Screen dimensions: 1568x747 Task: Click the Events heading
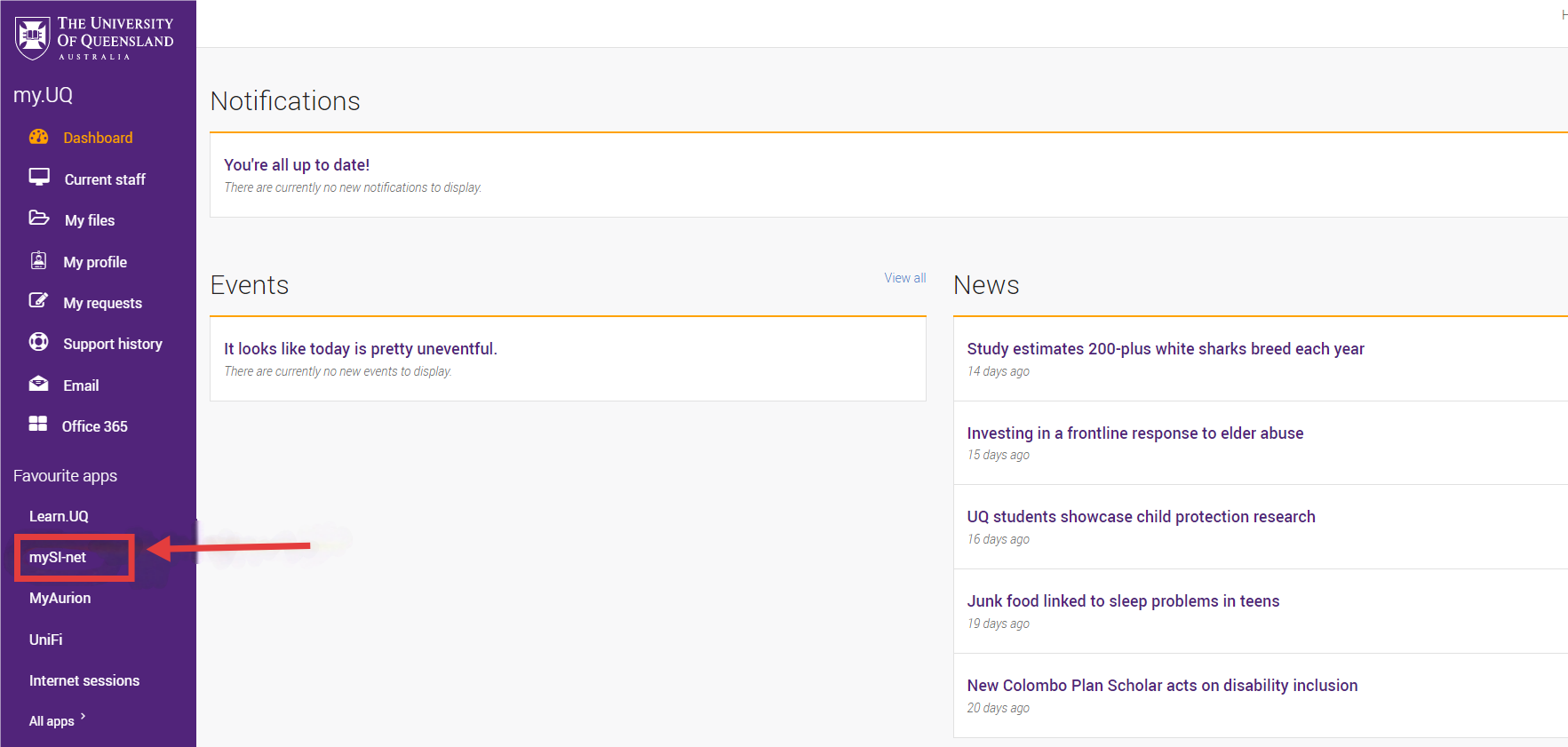pyautogui.click(x=250, y=285)
